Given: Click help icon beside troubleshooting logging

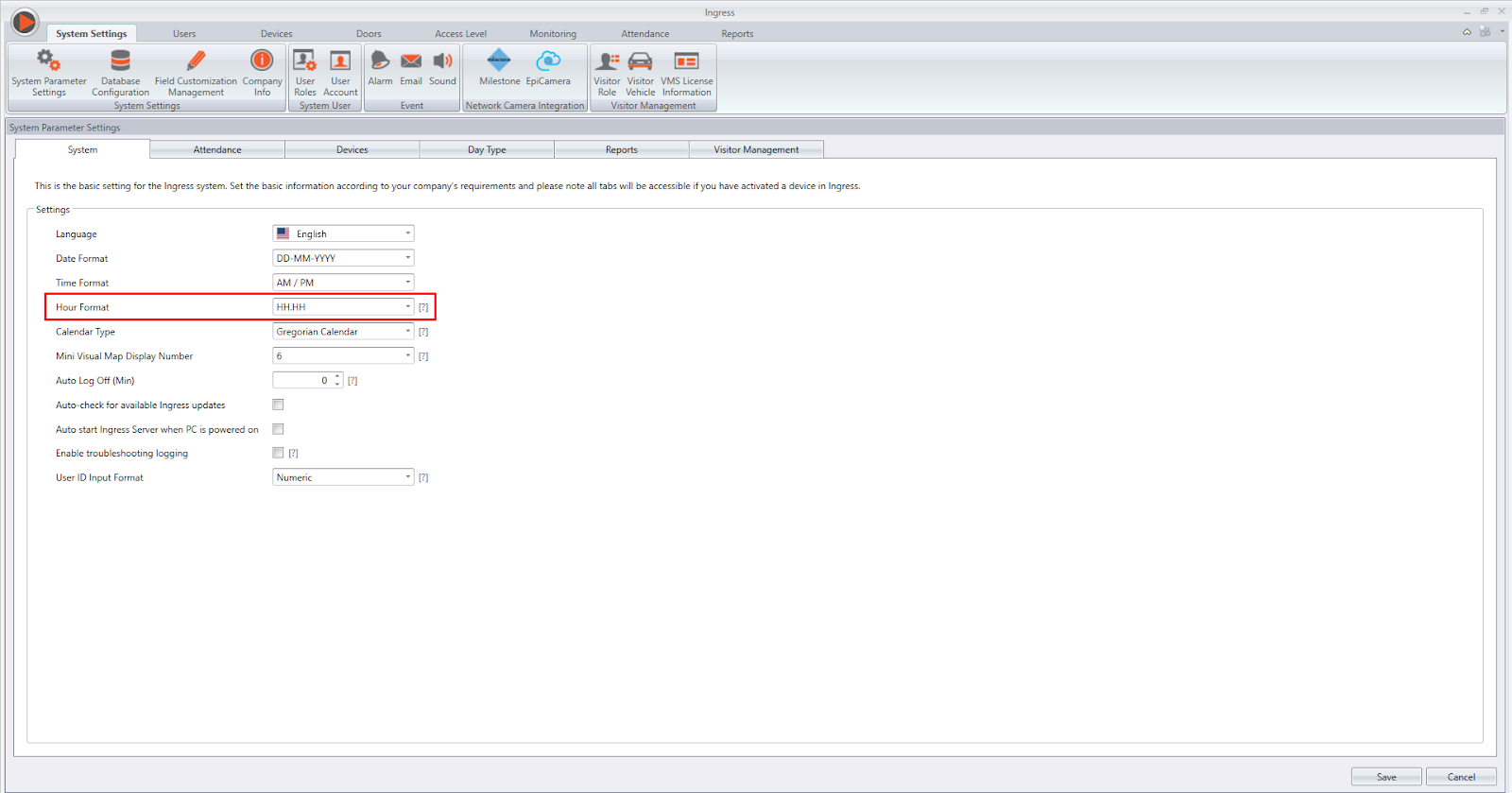Looking at the screenshot, I should (x=293, y=454).
